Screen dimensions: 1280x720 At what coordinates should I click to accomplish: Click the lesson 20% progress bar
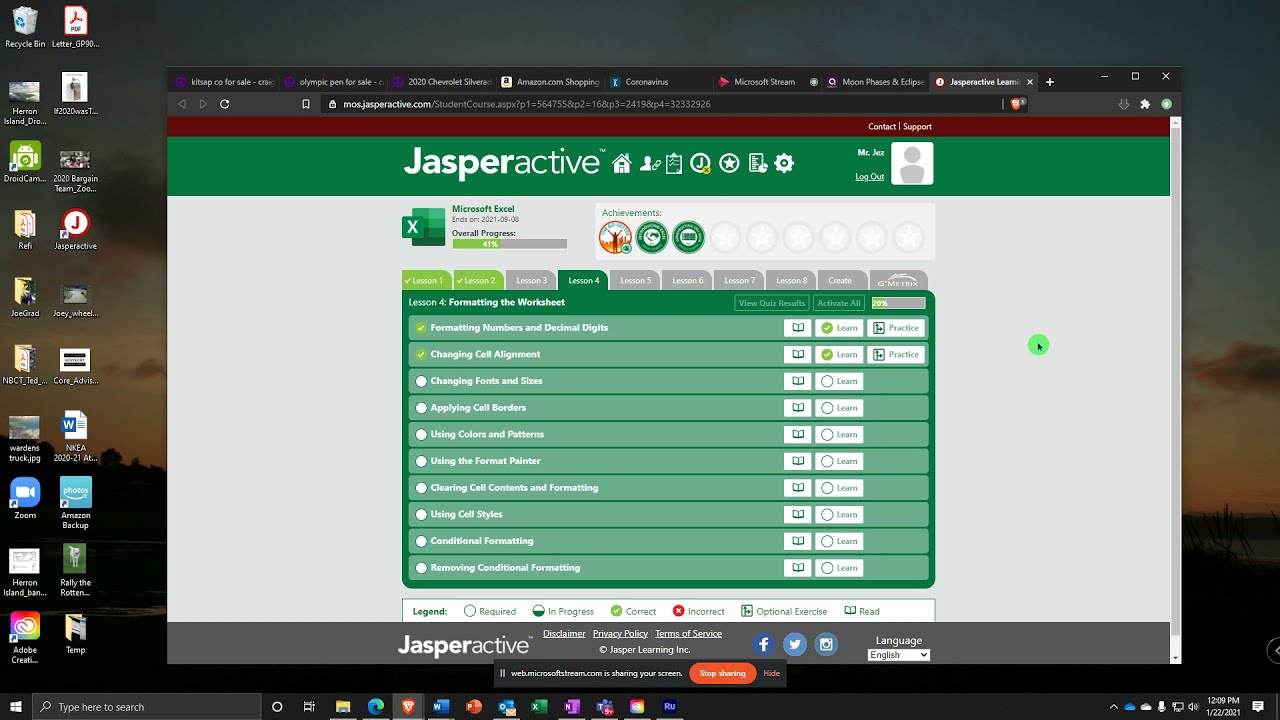click(898, 303)
